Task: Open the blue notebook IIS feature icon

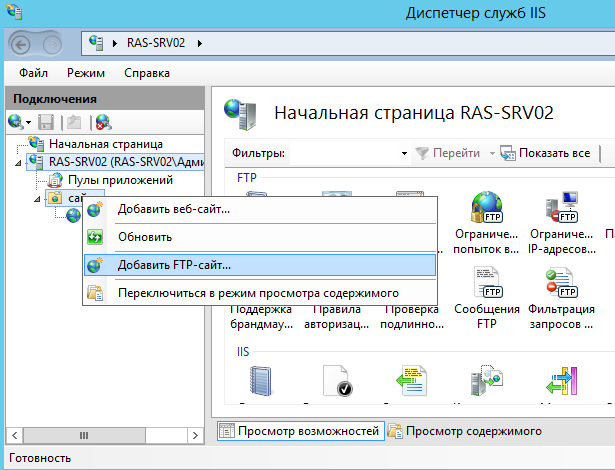Action: (x=261, y=381)
